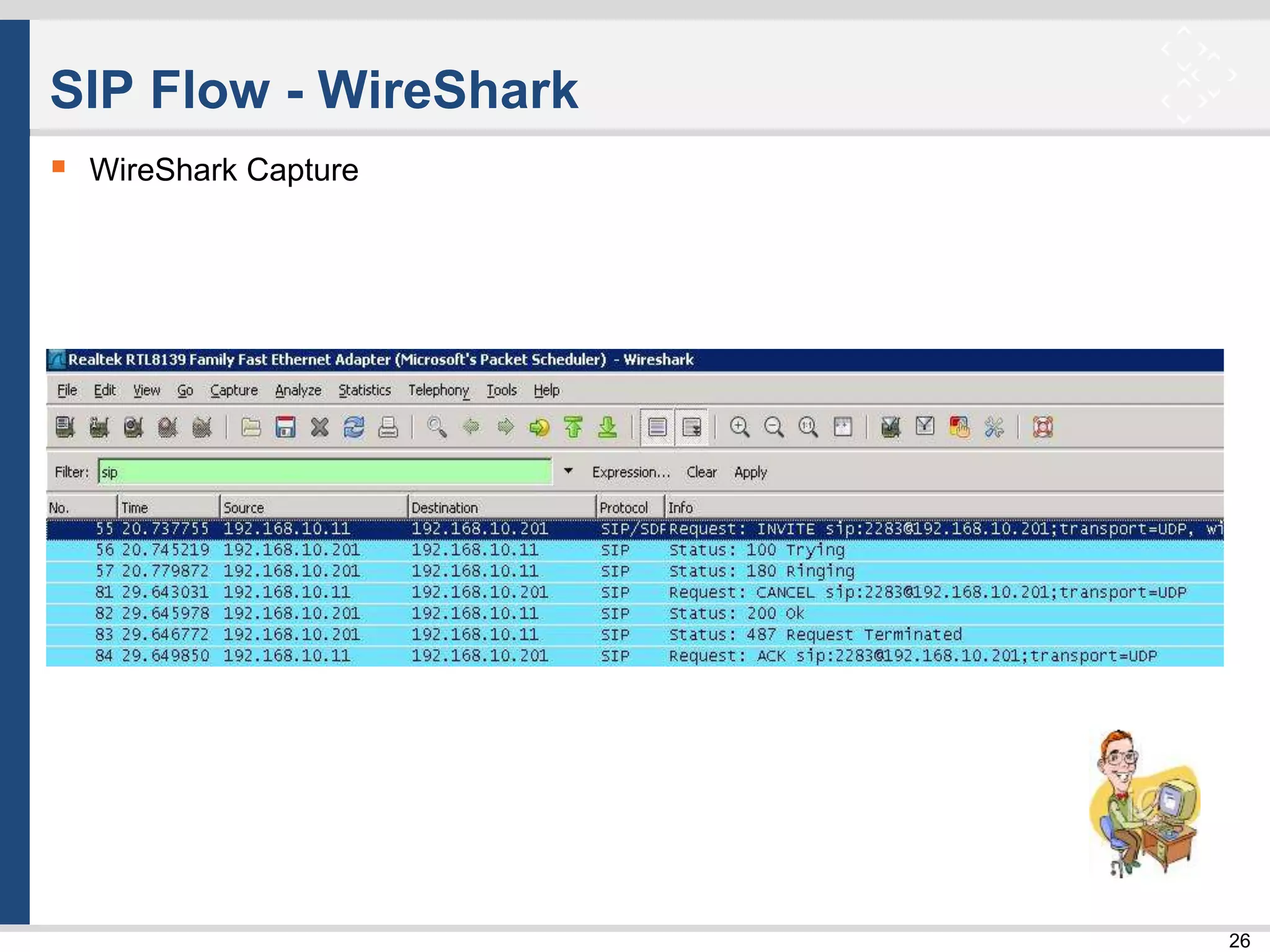Viewport: 1270px width, 952px height.
Task: Open the Edit menu
Action: click(105, 390)
